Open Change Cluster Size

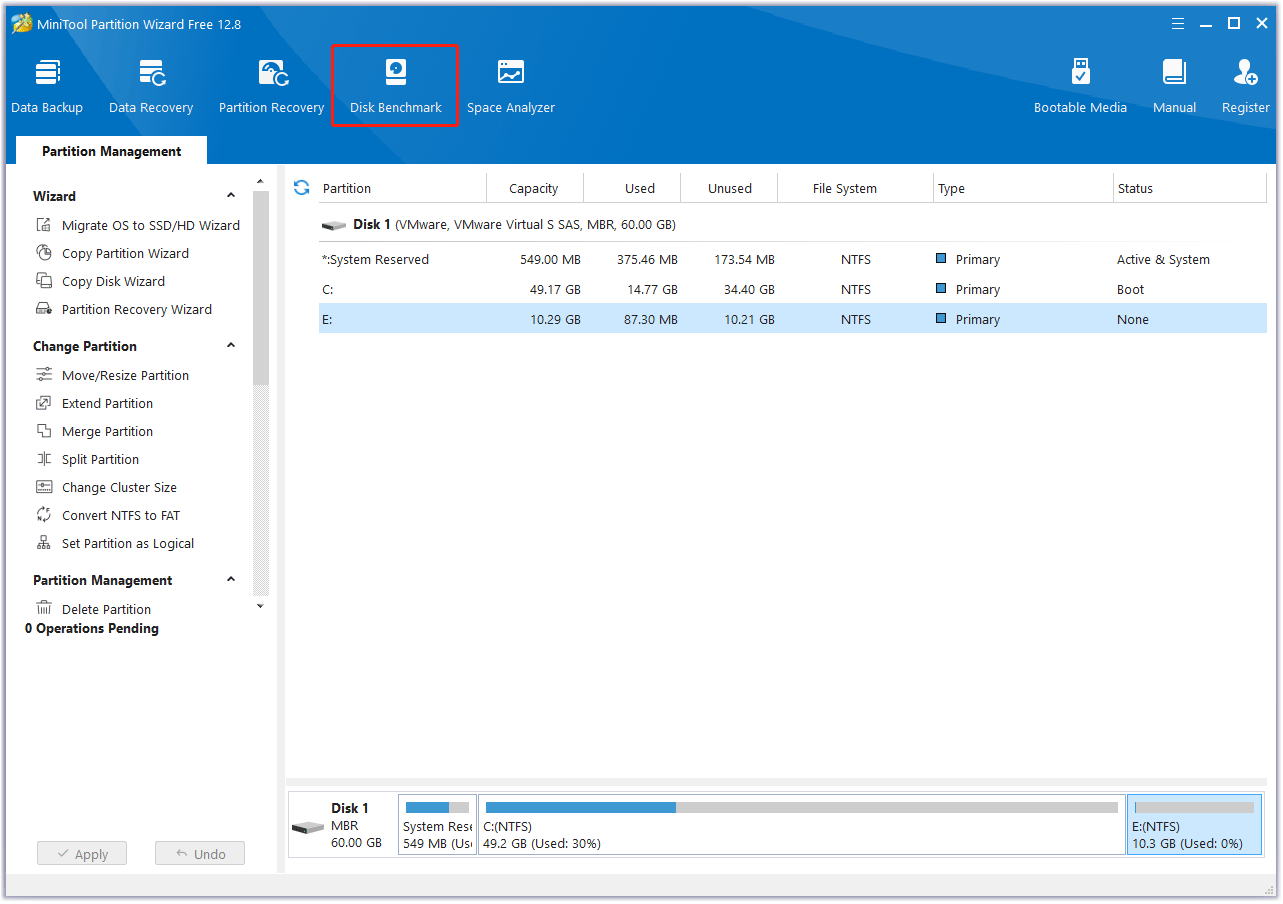(106, 487)
